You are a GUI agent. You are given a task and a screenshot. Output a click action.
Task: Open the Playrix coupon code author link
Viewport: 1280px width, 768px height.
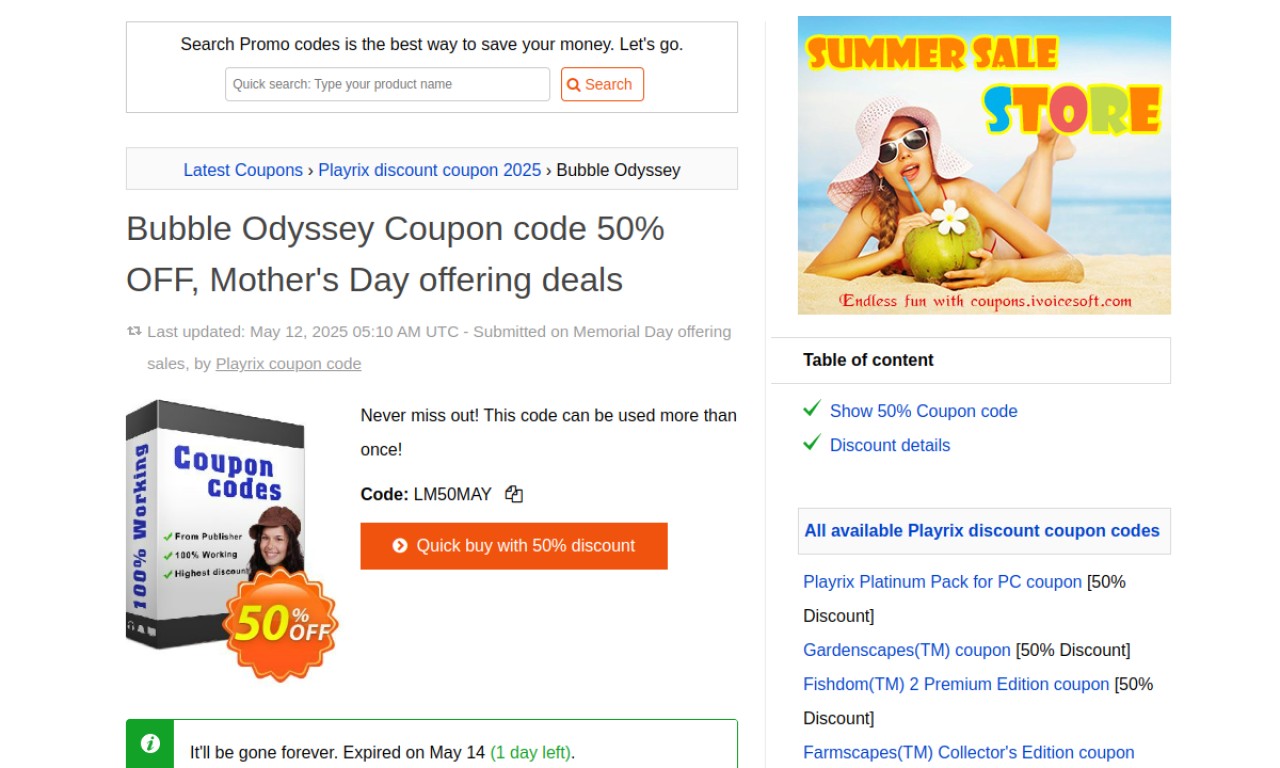(x=289, y=364)
